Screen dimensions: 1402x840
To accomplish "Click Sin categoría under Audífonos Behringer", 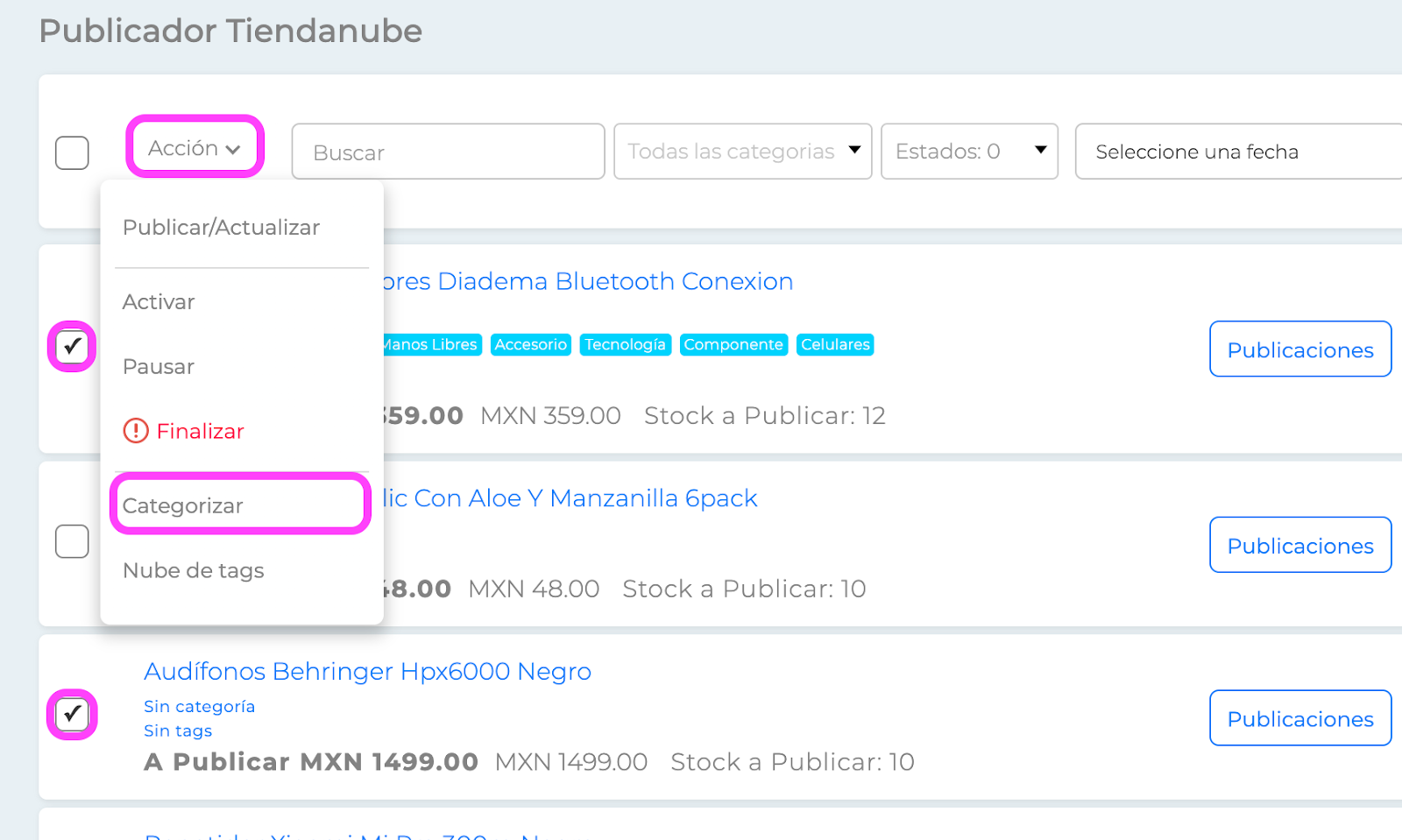I will click(200, 707).
